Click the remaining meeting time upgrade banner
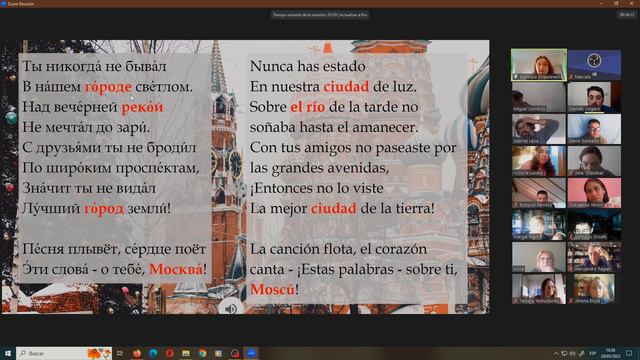 tap(320, 15)
